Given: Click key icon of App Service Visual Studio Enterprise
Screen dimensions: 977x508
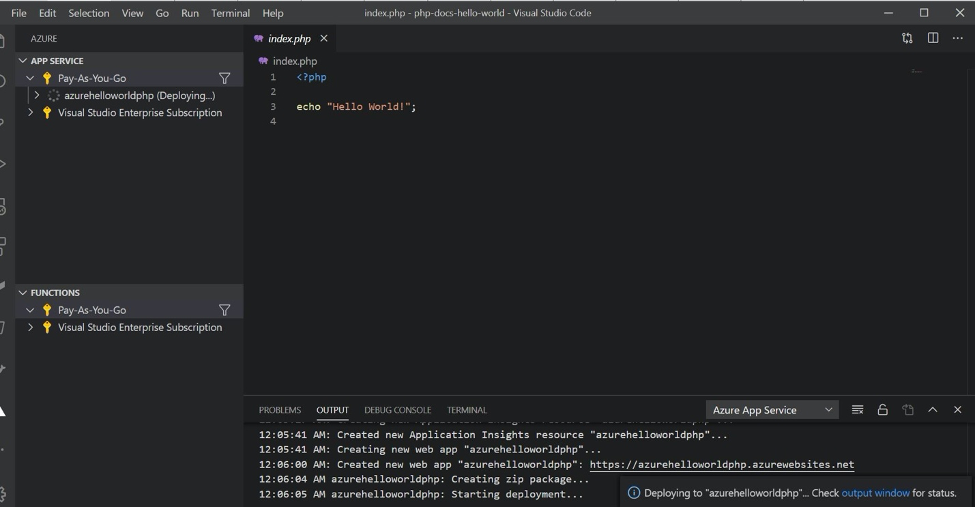Looking at the screenshot, I should (47, 113).
